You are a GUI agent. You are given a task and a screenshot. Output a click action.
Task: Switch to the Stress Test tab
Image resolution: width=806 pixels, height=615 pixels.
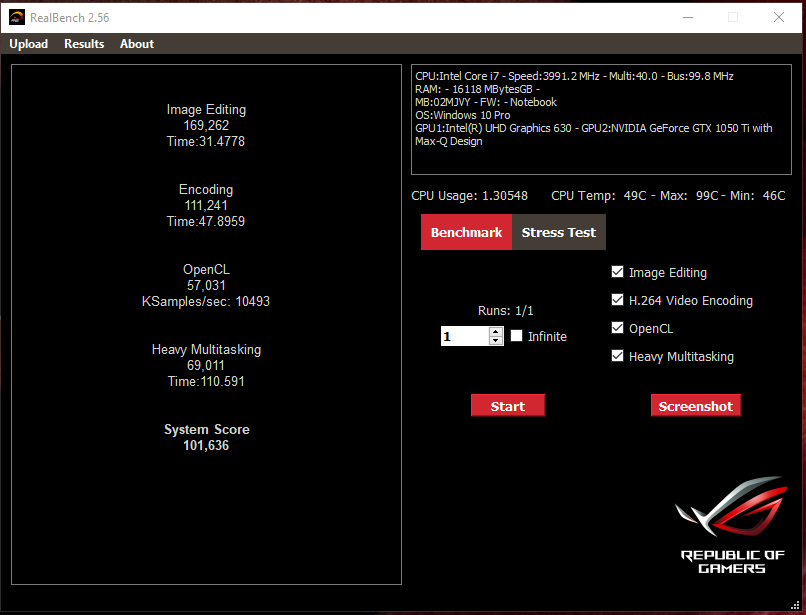click(559, 232)
